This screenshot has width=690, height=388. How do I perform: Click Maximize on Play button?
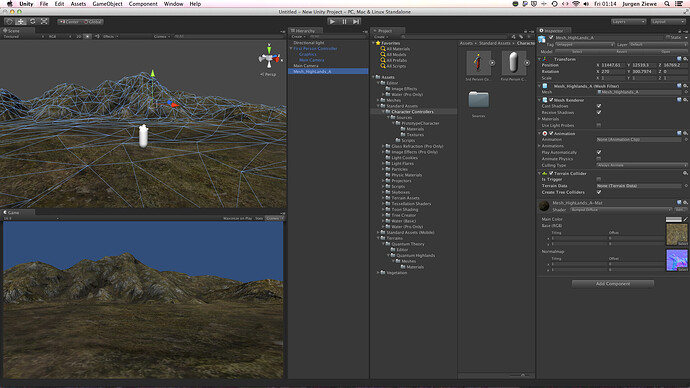click(x=237, y=218)
